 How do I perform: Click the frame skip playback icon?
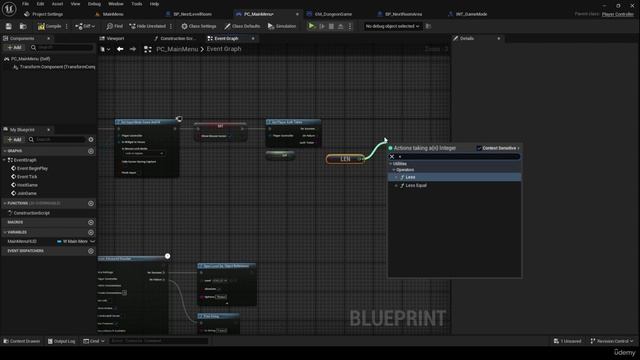click(322, 26)
